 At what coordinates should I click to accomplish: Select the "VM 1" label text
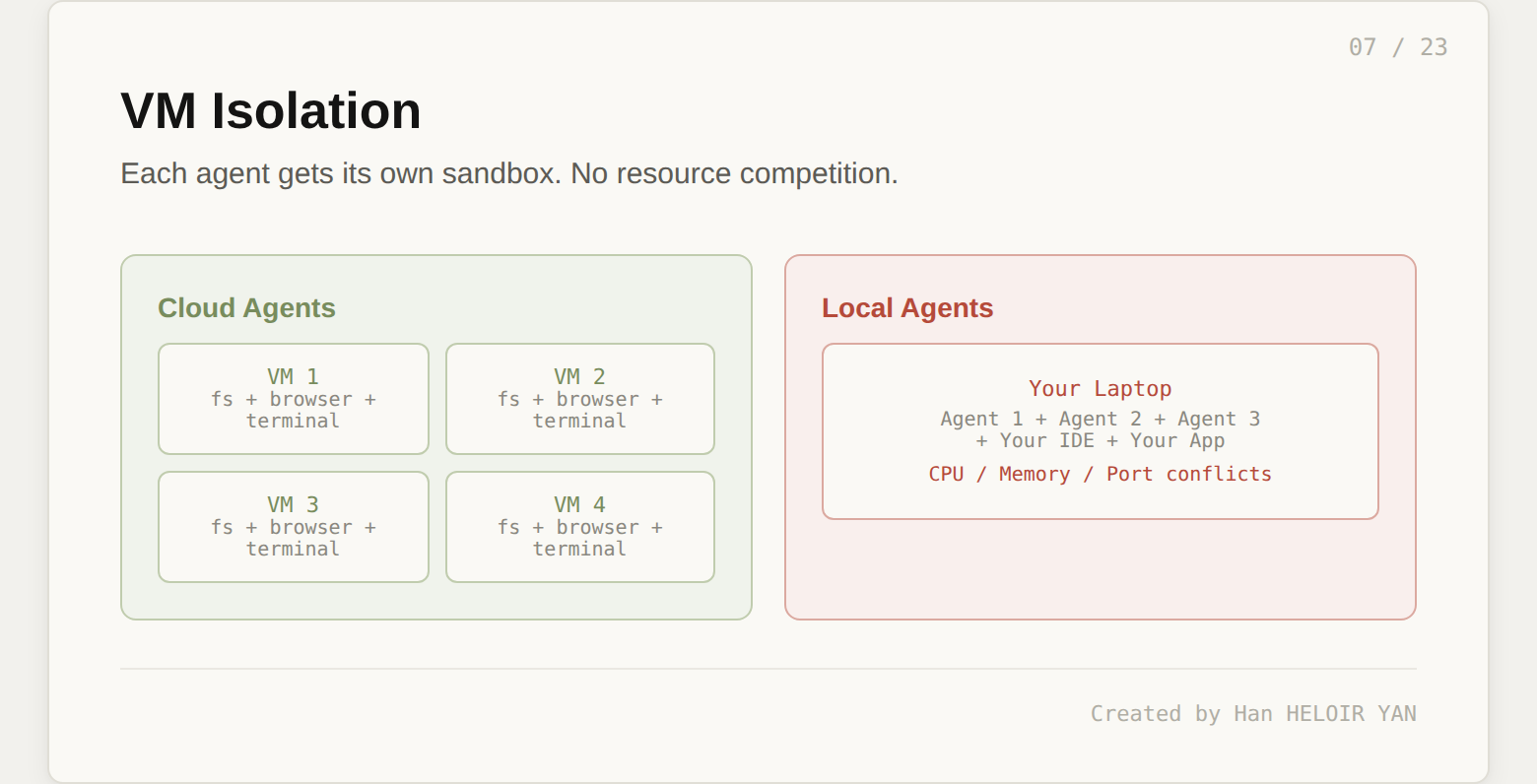[x=293, y=377]
